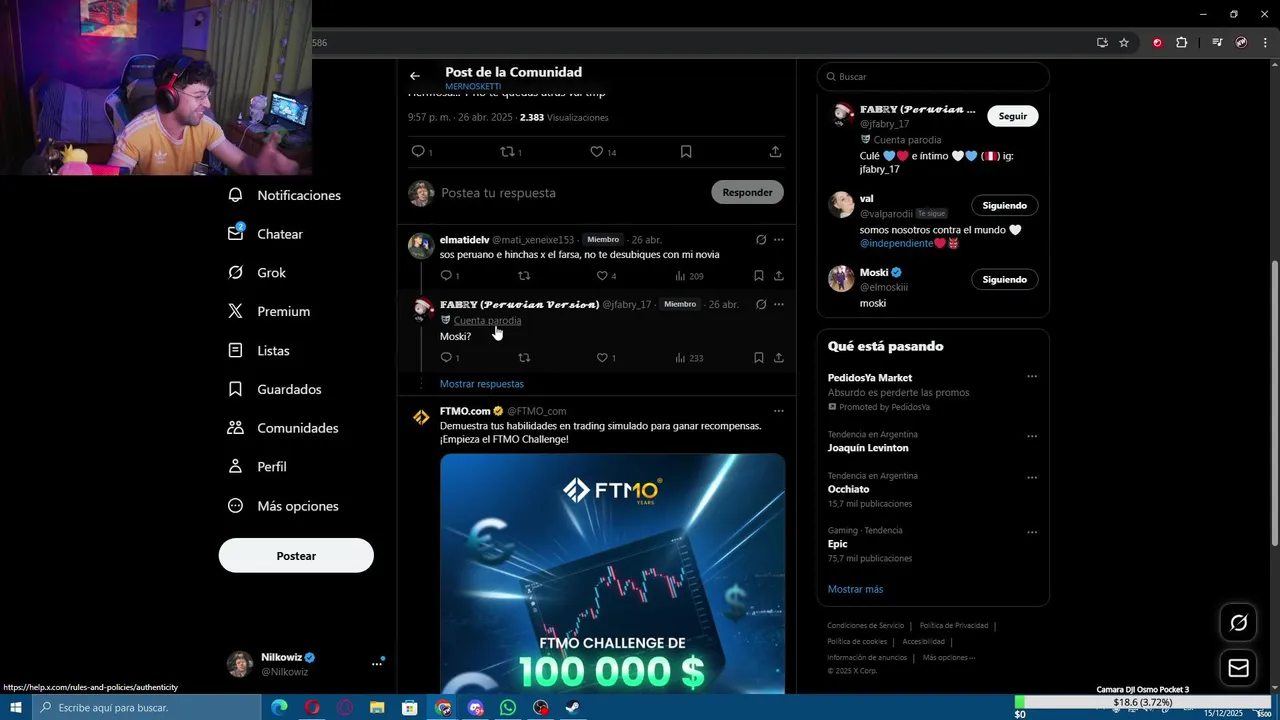1280x720 pixels.
Task: Share elmatidelv's comment
Action: coord(779,276)
